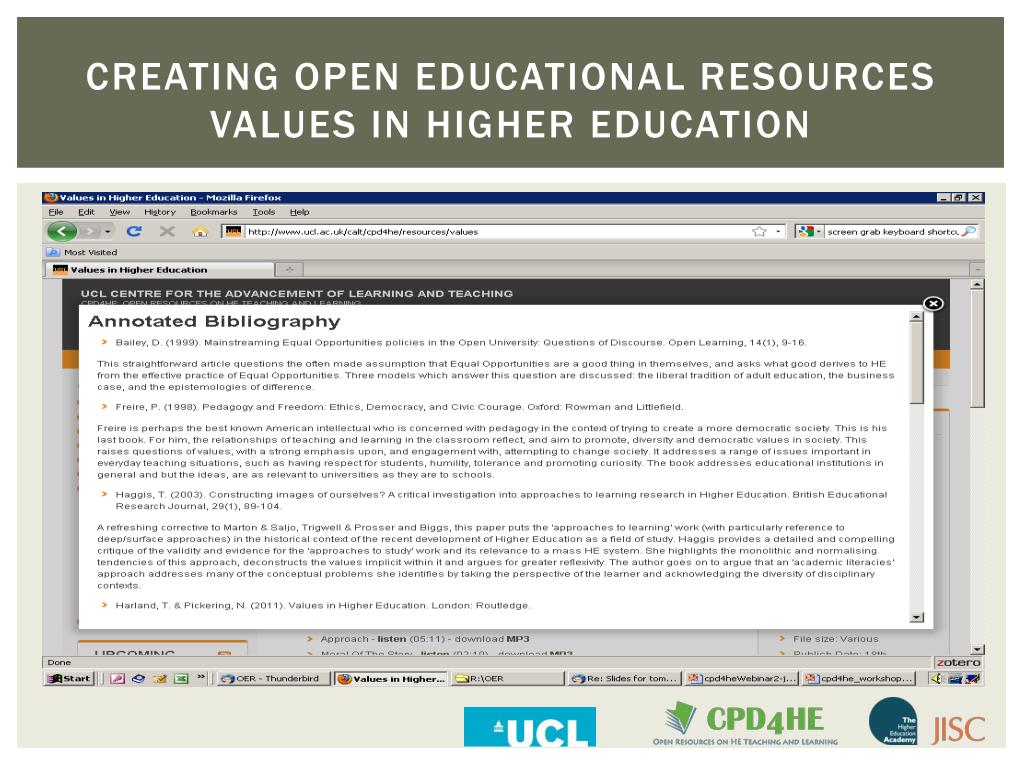Image resolution: width=1024 pixels, height=768 pixels.
Task: Open the View menu
Action: click(x=120, y=212)
